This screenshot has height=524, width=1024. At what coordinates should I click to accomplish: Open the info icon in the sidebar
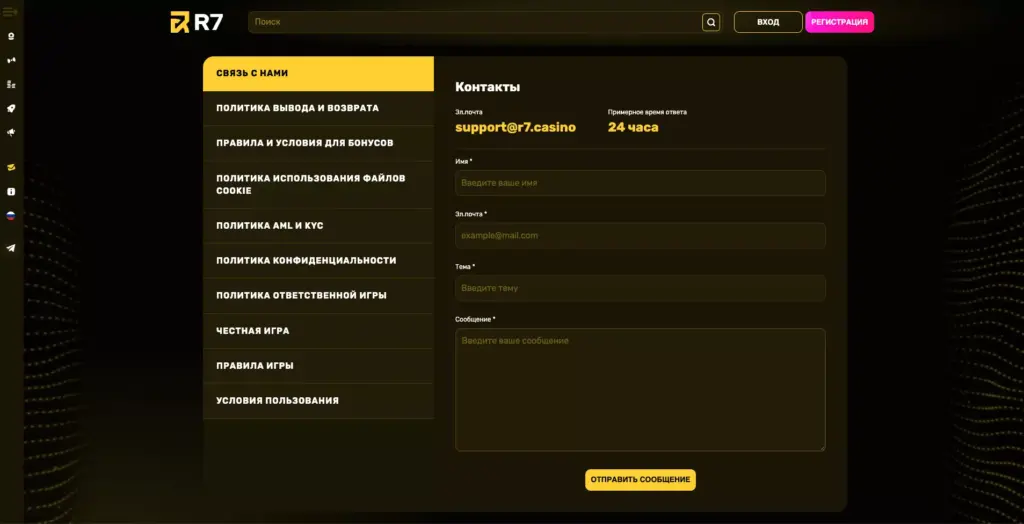tap(10, 191)
